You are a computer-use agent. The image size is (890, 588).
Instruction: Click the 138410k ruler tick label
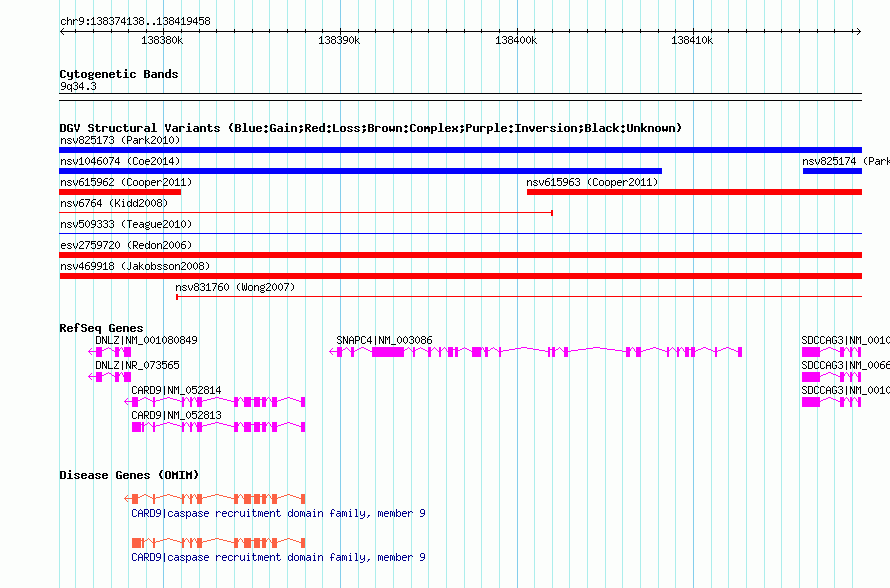click(x=692, y=40)
